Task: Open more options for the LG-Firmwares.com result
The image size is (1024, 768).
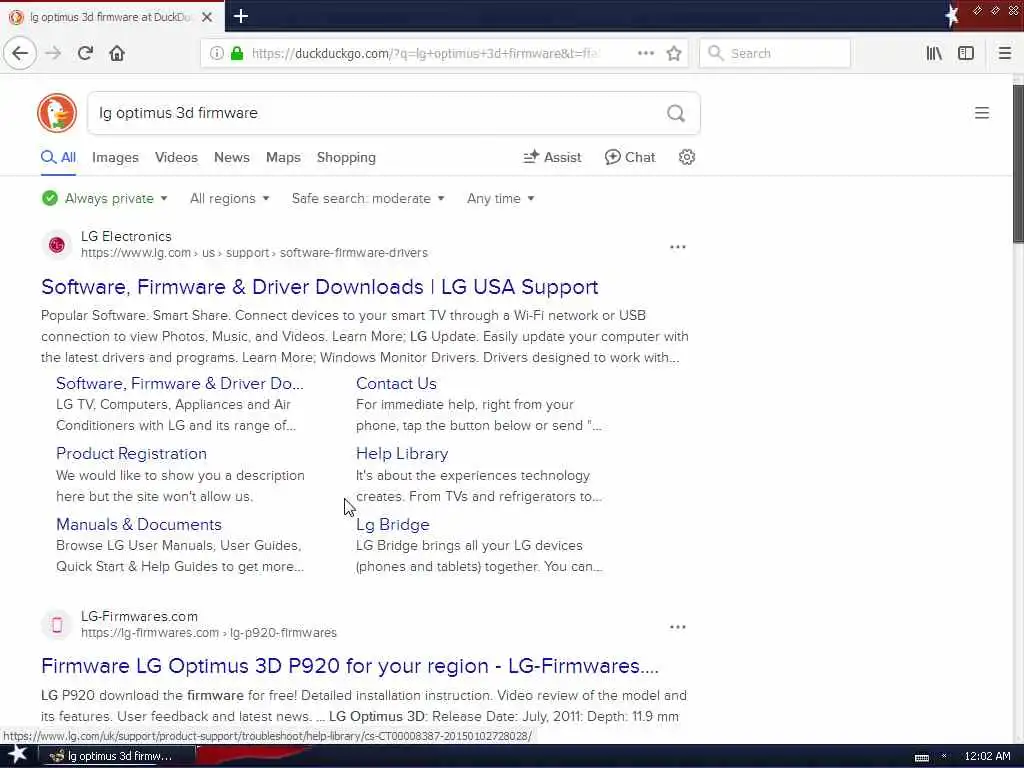Action: pyautogui.click(x=678, y=627)
